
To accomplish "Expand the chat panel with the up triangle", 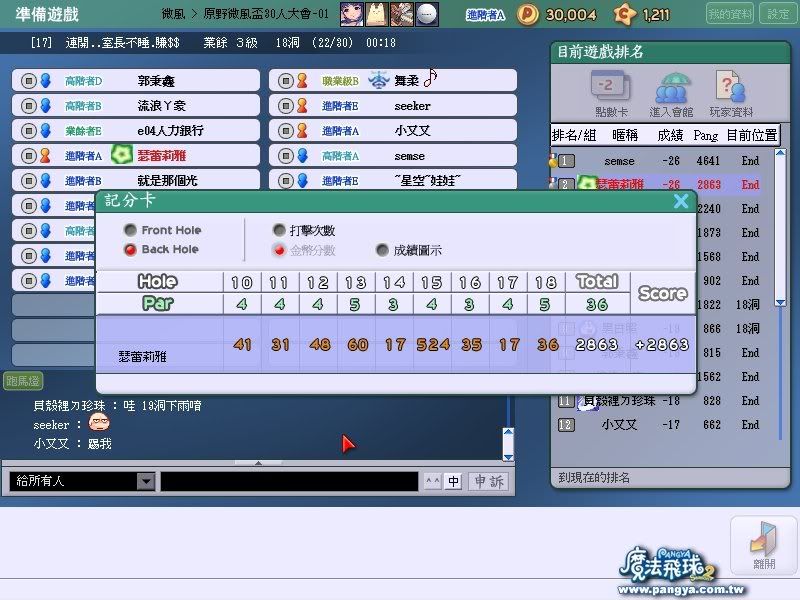I will tap(258, 463).
